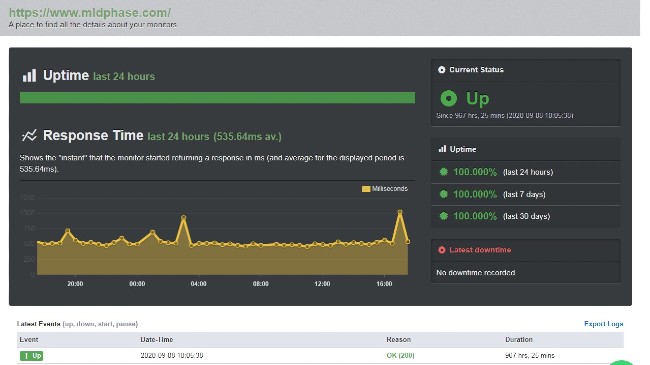Click the green badge beside last 30 days

click(x=444, y=216)
